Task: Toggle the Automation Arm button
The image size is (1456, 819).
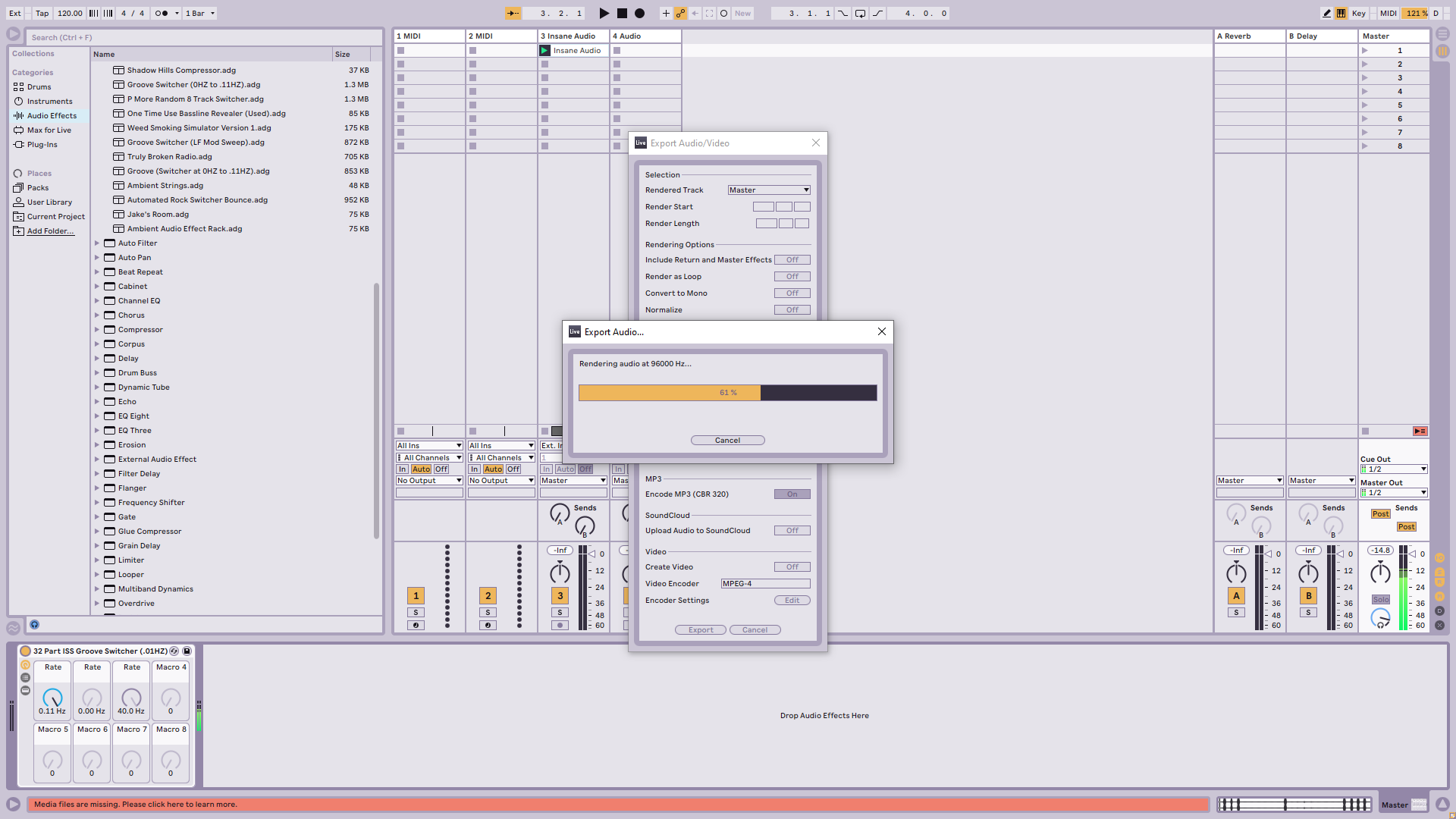Action: 680,13
